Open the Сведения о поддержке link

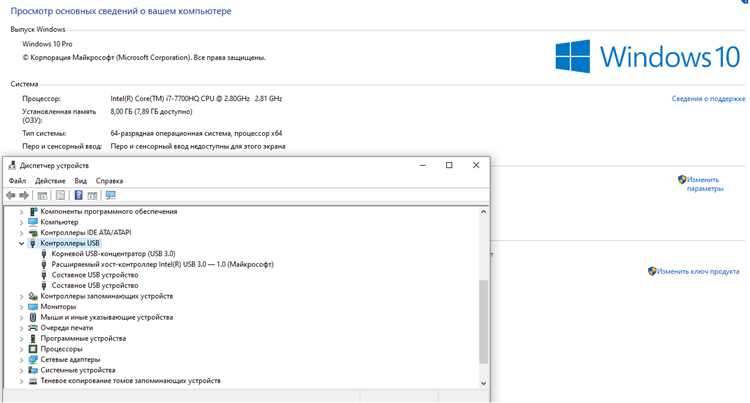pyautogui.click(x=708, y=98)
